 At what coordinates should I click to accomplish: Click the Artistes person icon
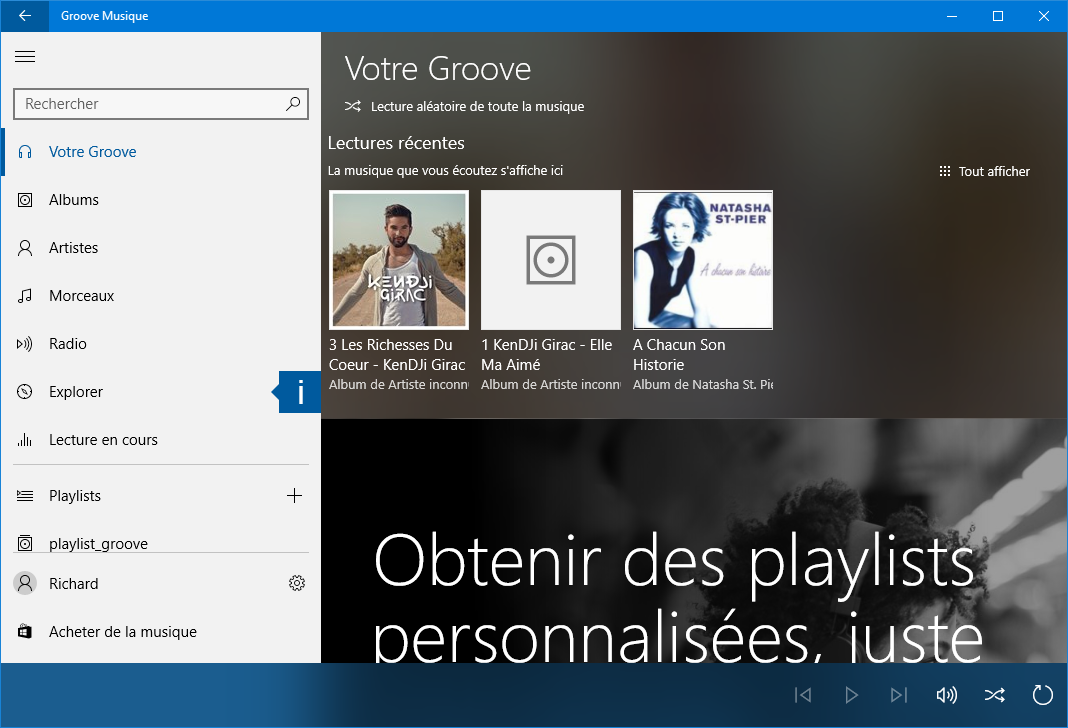[25, 248]
